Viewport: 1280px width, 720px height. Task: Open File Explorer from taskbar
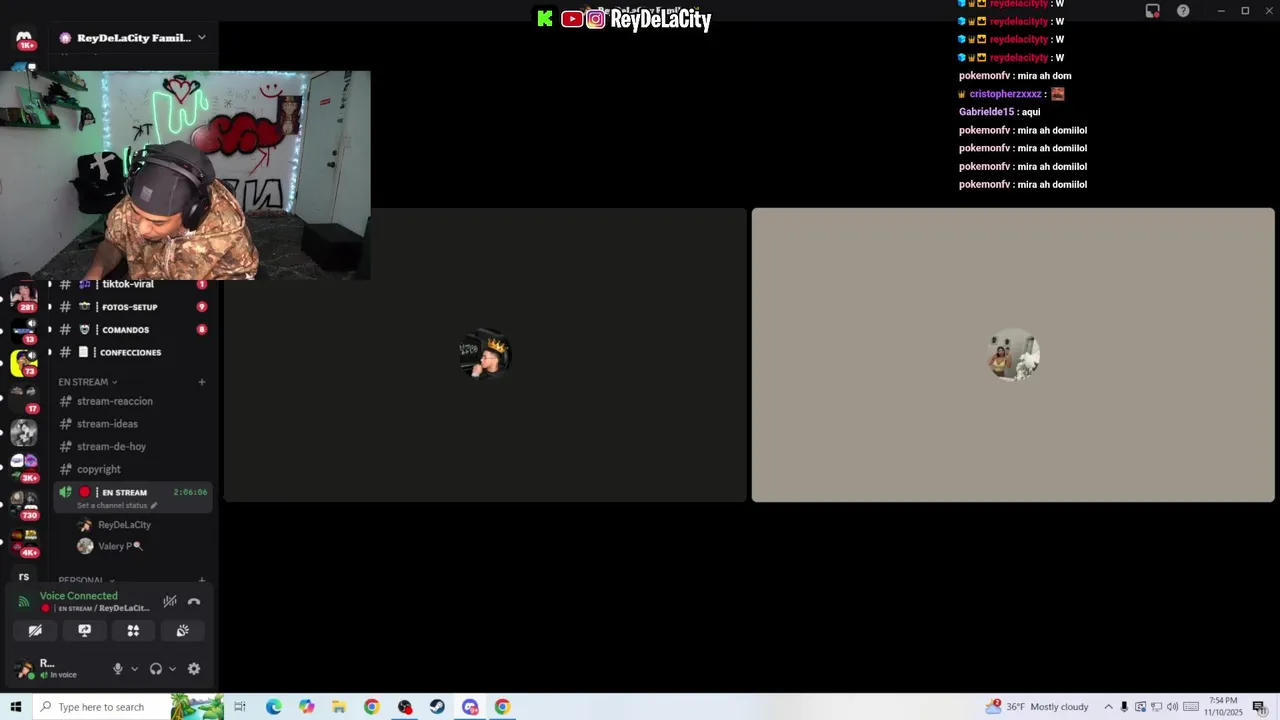(339, 707)
